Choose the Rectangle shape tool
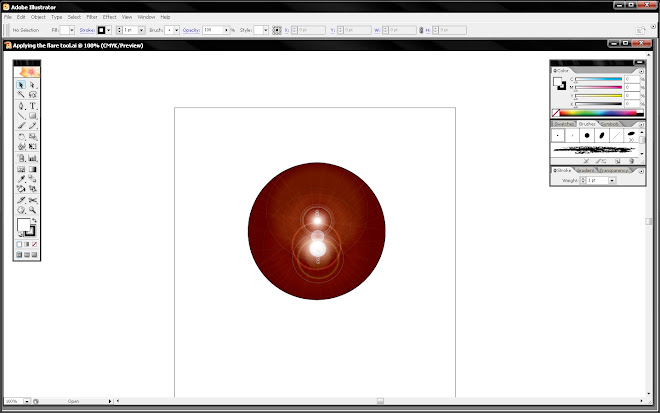660x413 pixels. pos(32,116)
